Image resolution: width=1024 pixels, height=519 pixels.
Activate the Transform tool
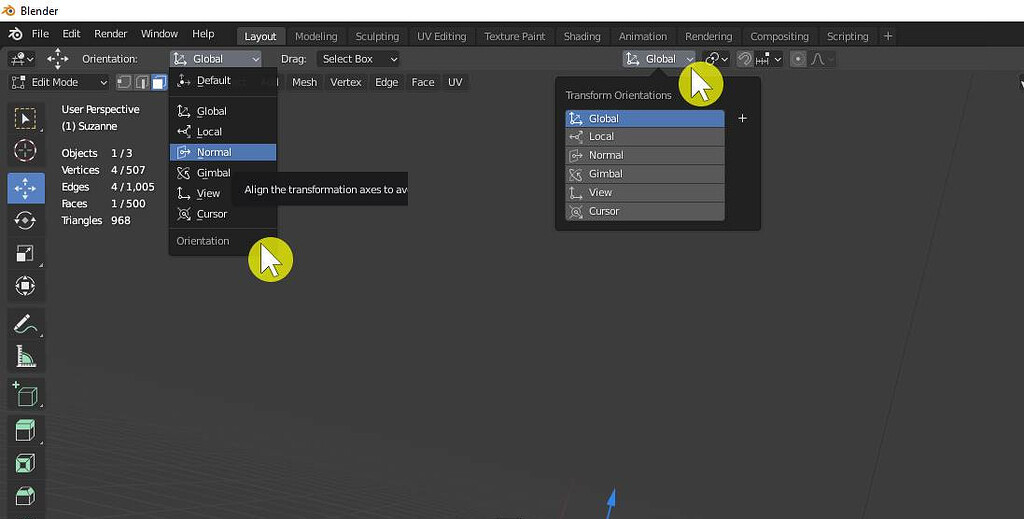click(x=25, y=286)
